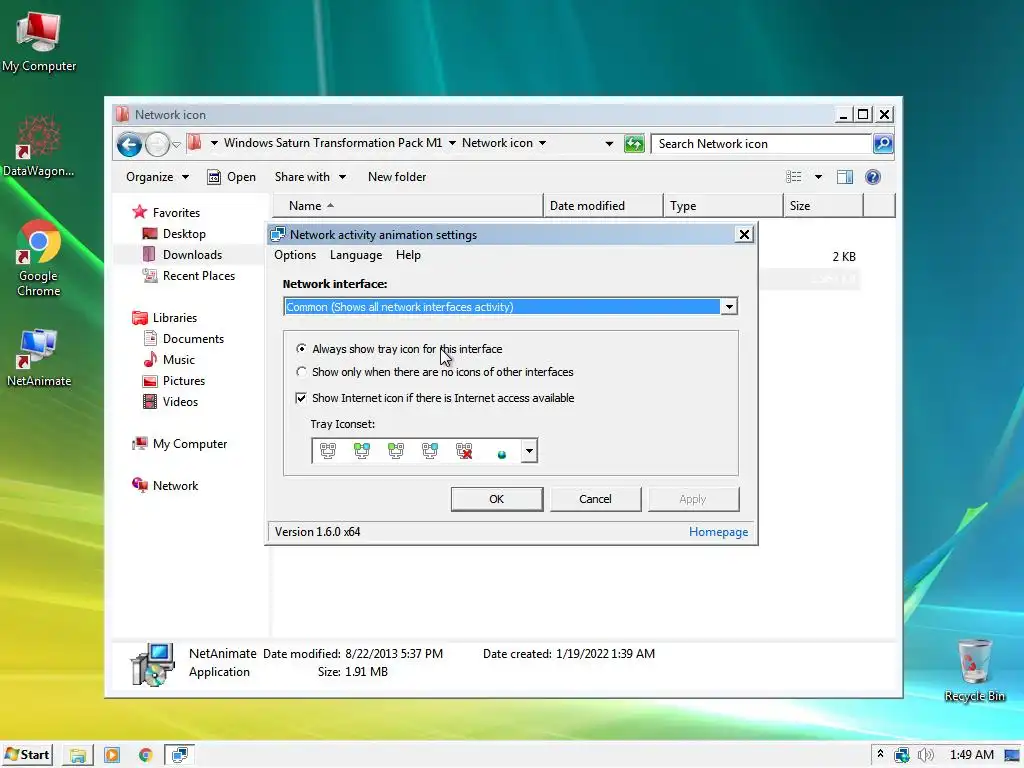1024x768 pixels.
Task: Click network tray icon
Action: point(902,756)
